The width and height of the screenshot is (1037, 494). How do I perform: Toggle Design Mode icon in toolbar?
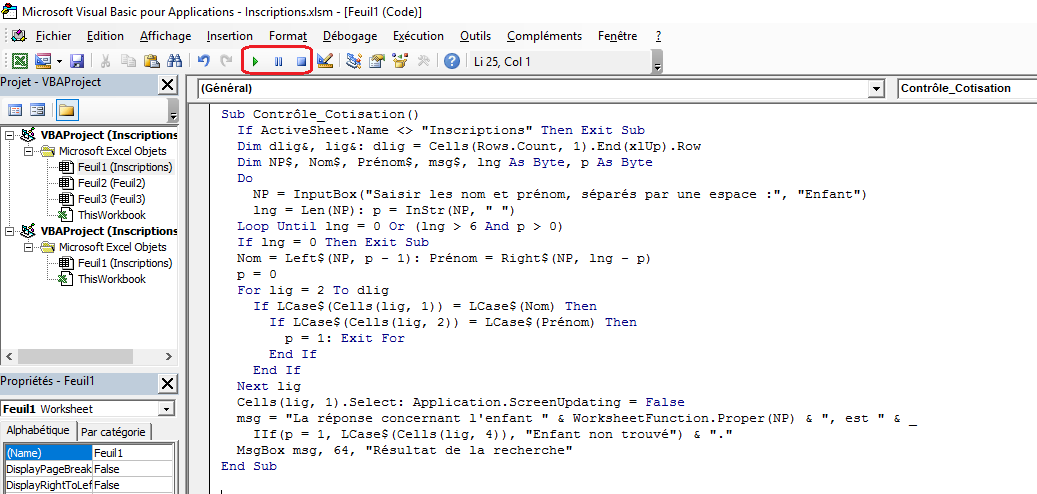pos(324,62)
